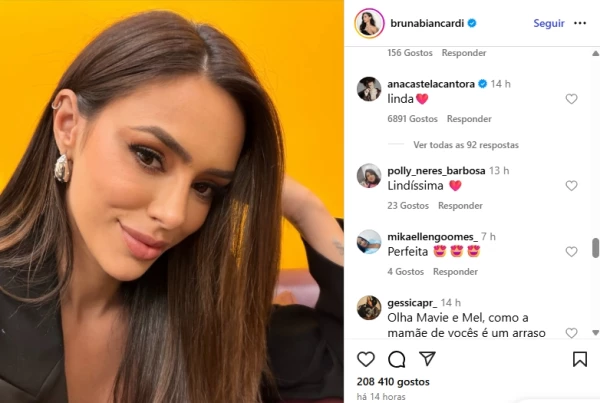Click Responder under mikaellengoomes_'s comment
Viewport: 600px width, 403px height.
point(455,271)
